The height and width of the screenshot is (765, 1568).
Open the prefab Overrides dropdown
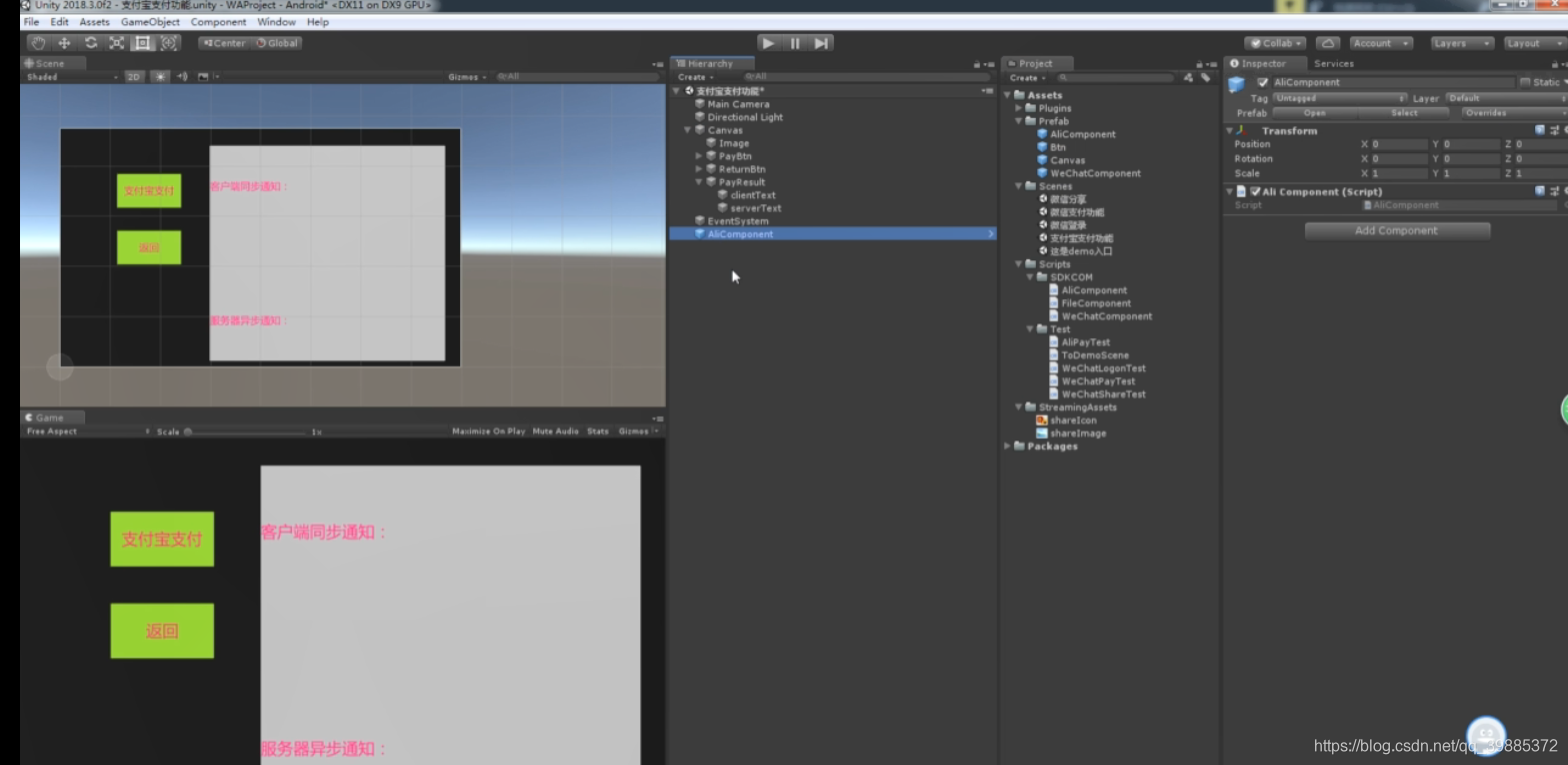click(1513, 113)
